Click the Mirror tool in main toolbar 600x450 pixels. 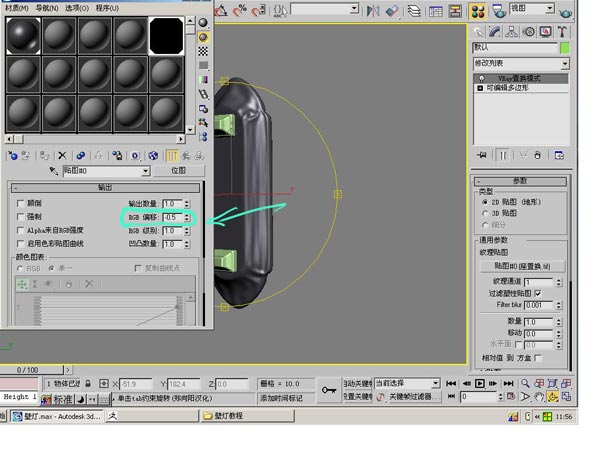pyautogui.click(x=373, y=11)
